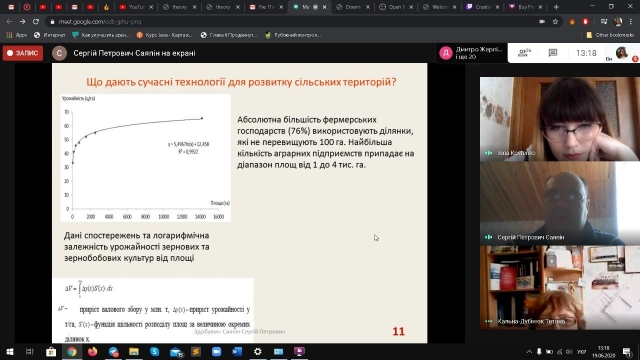
Task: Open Skype from the taskbar
Action: click(x=154, y=351)
